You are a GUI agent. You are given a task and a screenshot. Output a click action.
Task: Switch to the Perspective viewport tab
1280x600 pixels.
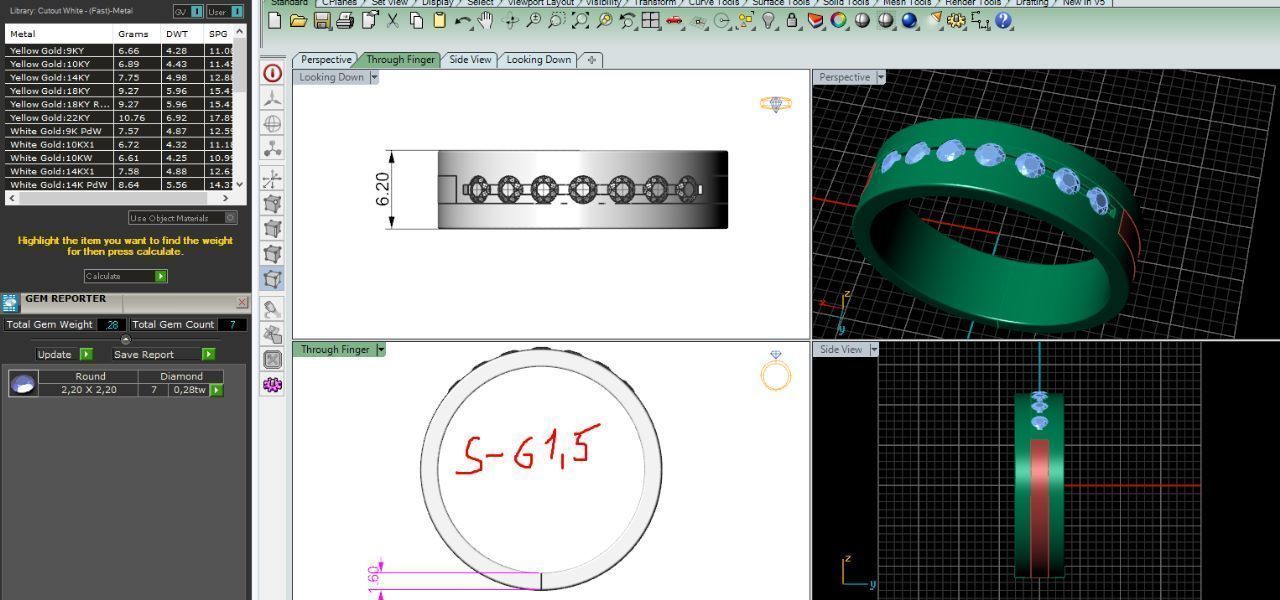pyautogui.click(x=326, y=60)
